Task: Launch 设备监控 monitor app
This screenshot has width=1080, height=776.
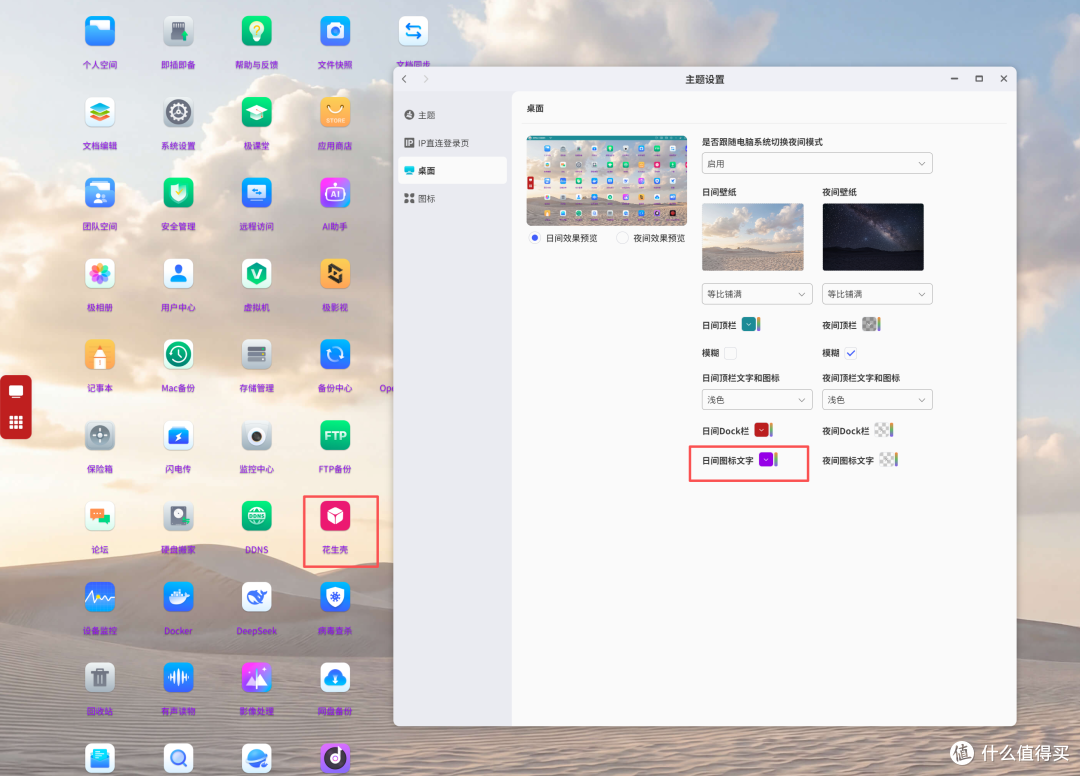Action: pyautogui.click(x=100, y=597)
